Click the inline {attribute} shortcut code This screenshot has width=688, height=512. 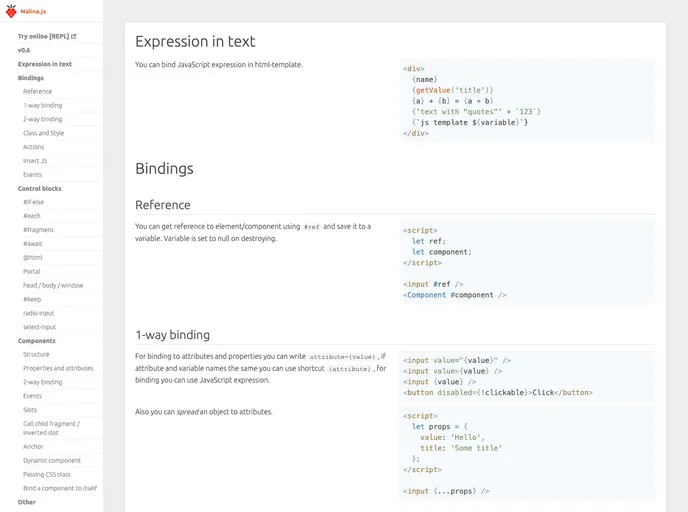[350, 369]
